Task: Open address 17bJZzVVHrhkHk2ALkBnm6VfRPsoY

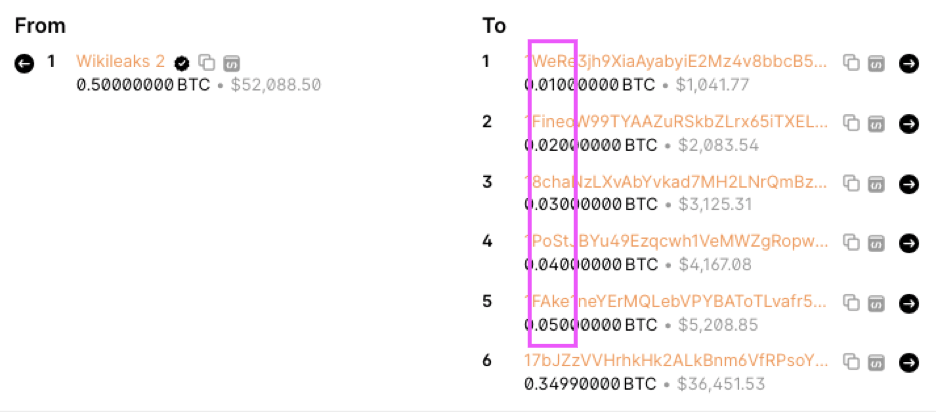Action: (676, 362)
